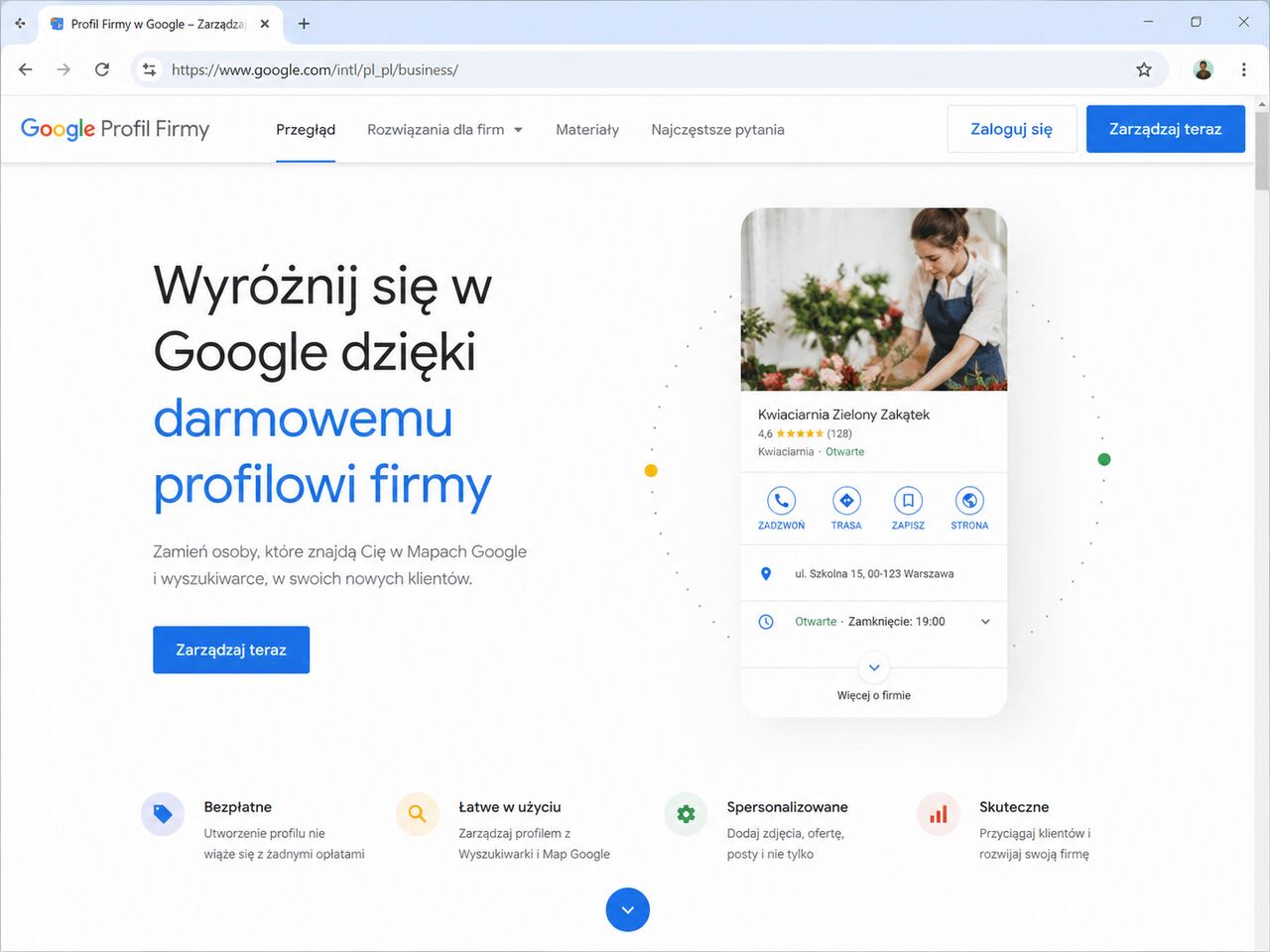Open site information icon in address bar
Image resolution: width=1270 pixels, height=952 pixels.
(x=150, y=69)
